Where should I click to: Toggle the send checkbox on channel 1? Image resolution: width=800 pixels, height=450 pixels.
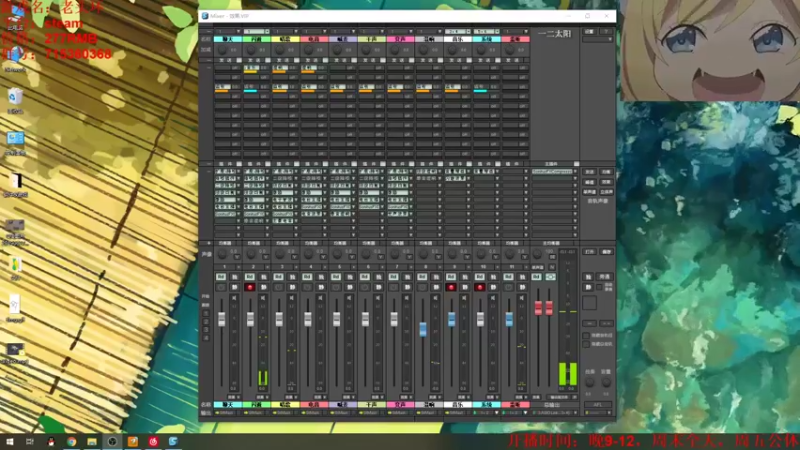point(238,60)
